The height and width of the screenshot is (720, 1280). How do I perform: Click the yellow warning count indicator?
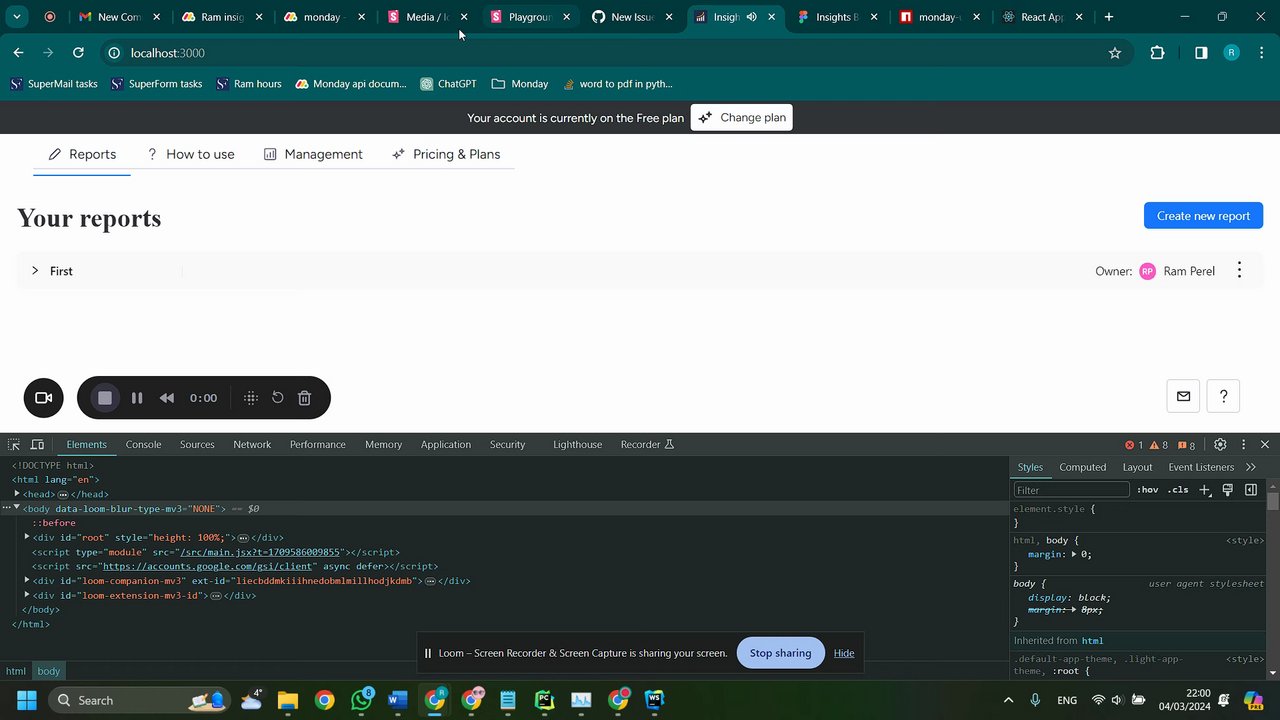pyautogui.click(x=1159, y=445)
